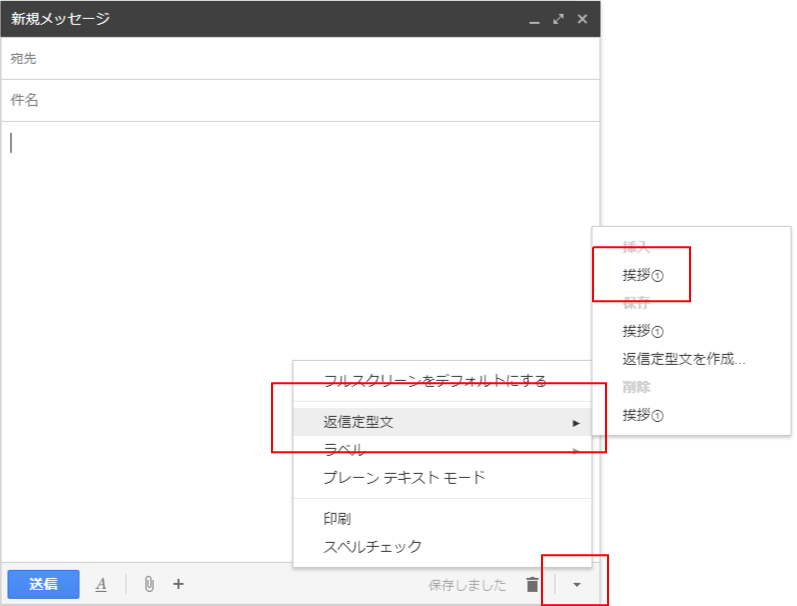This screenshot has width=797, height=606.
Task: Click the blue 送信 send button
Action: click(43, 584)
